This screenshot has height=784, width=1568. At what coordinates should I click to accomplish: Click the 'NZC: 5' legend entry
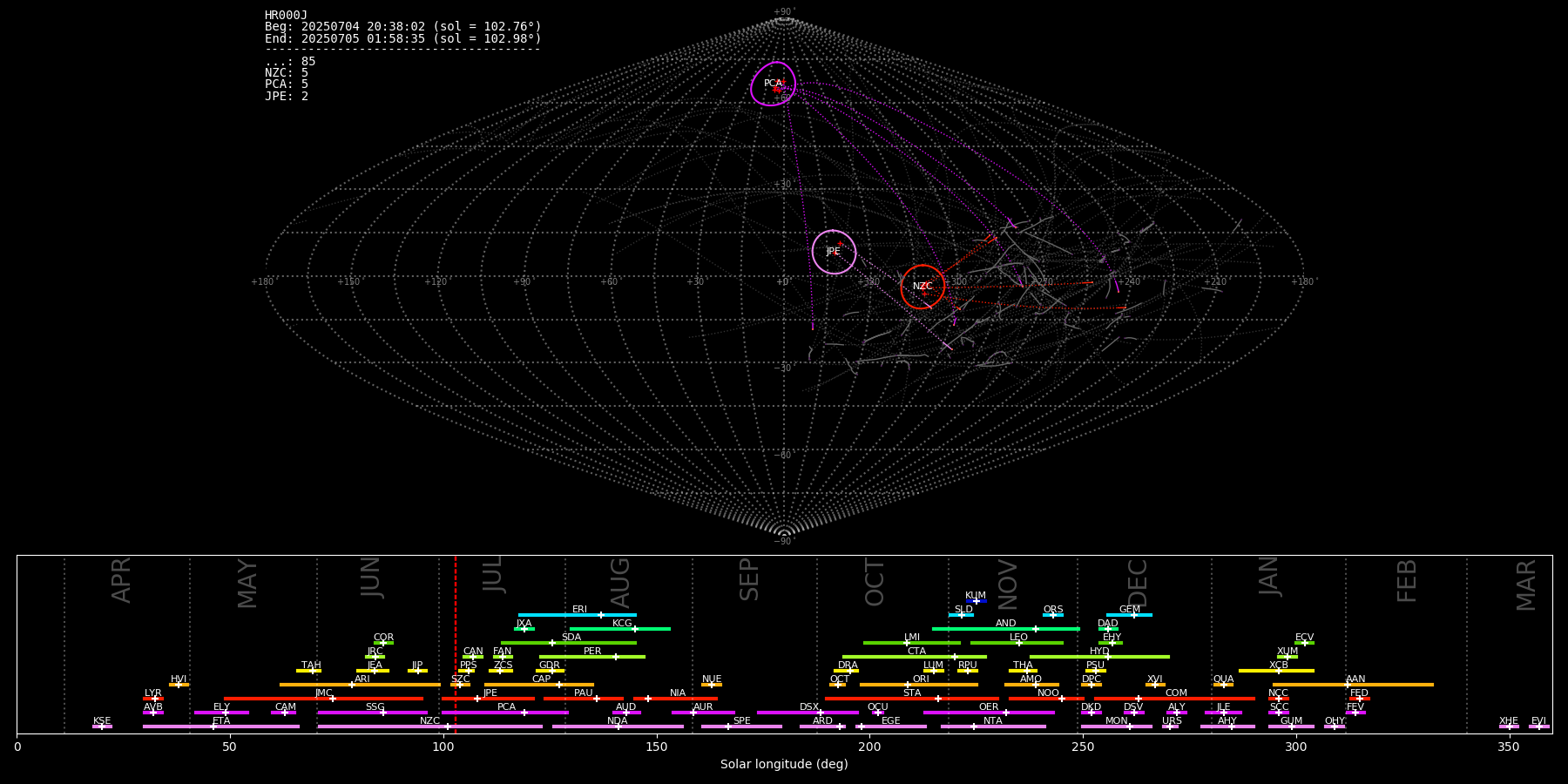pos(287,72)
